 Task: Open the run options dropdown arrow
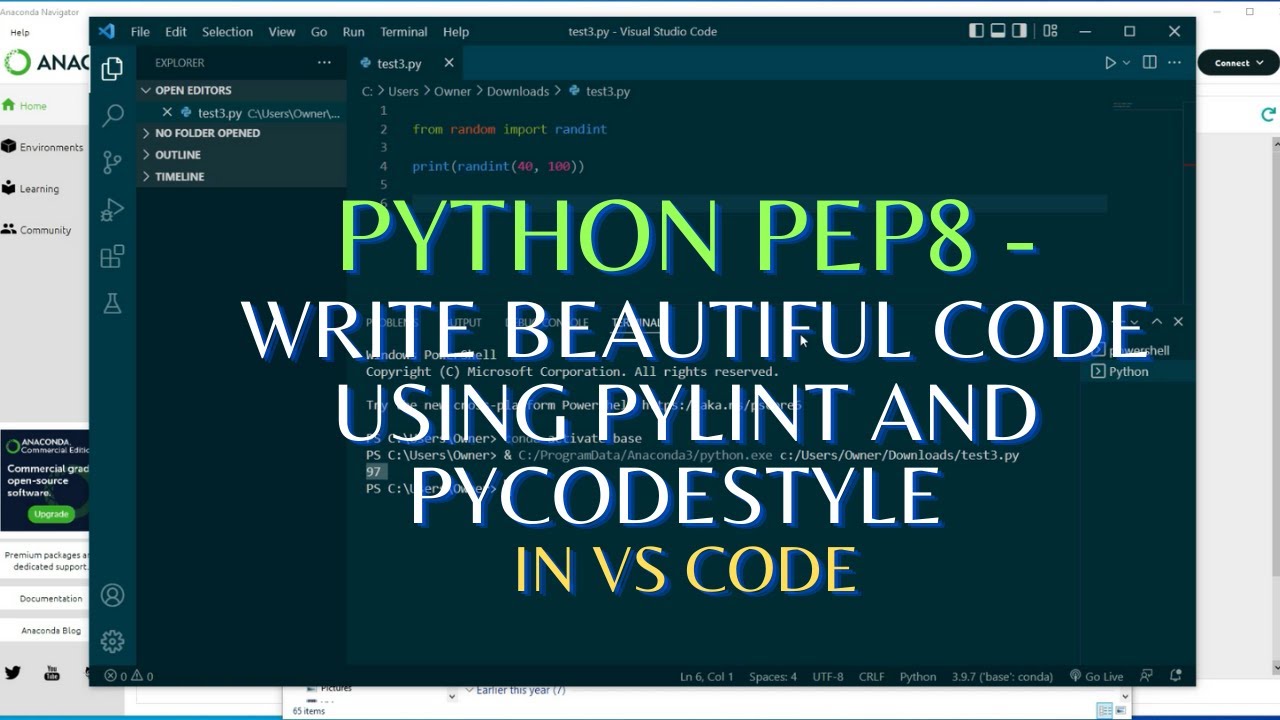[x=1126, y=63]
